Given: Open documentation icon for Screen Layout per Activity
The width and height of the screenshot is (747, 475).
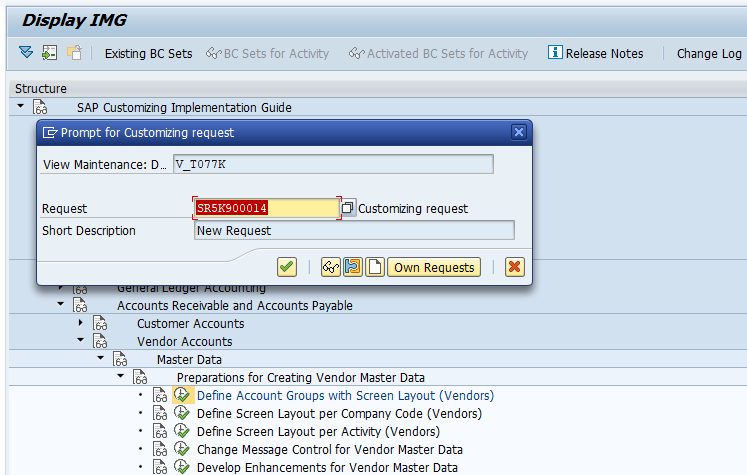Looking at the screenshot, I should [160, 432].
